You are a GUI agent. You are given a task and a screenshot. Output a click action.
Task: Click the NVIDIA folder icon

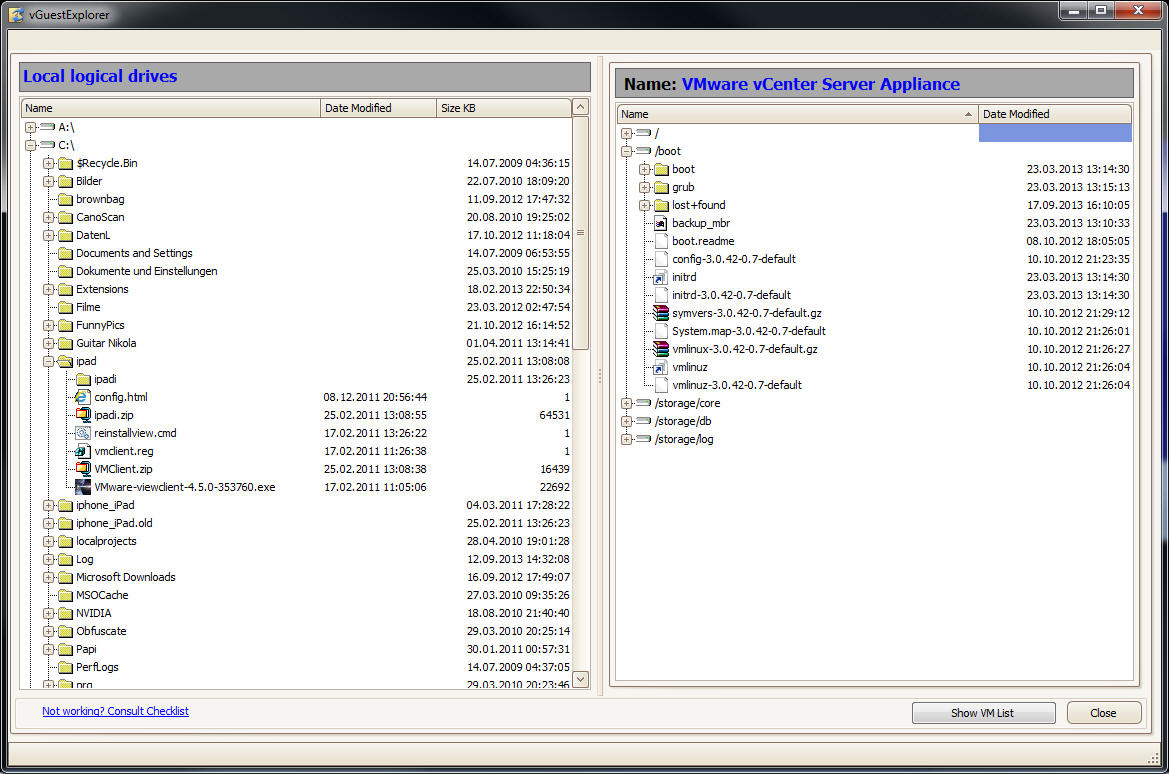66,613
